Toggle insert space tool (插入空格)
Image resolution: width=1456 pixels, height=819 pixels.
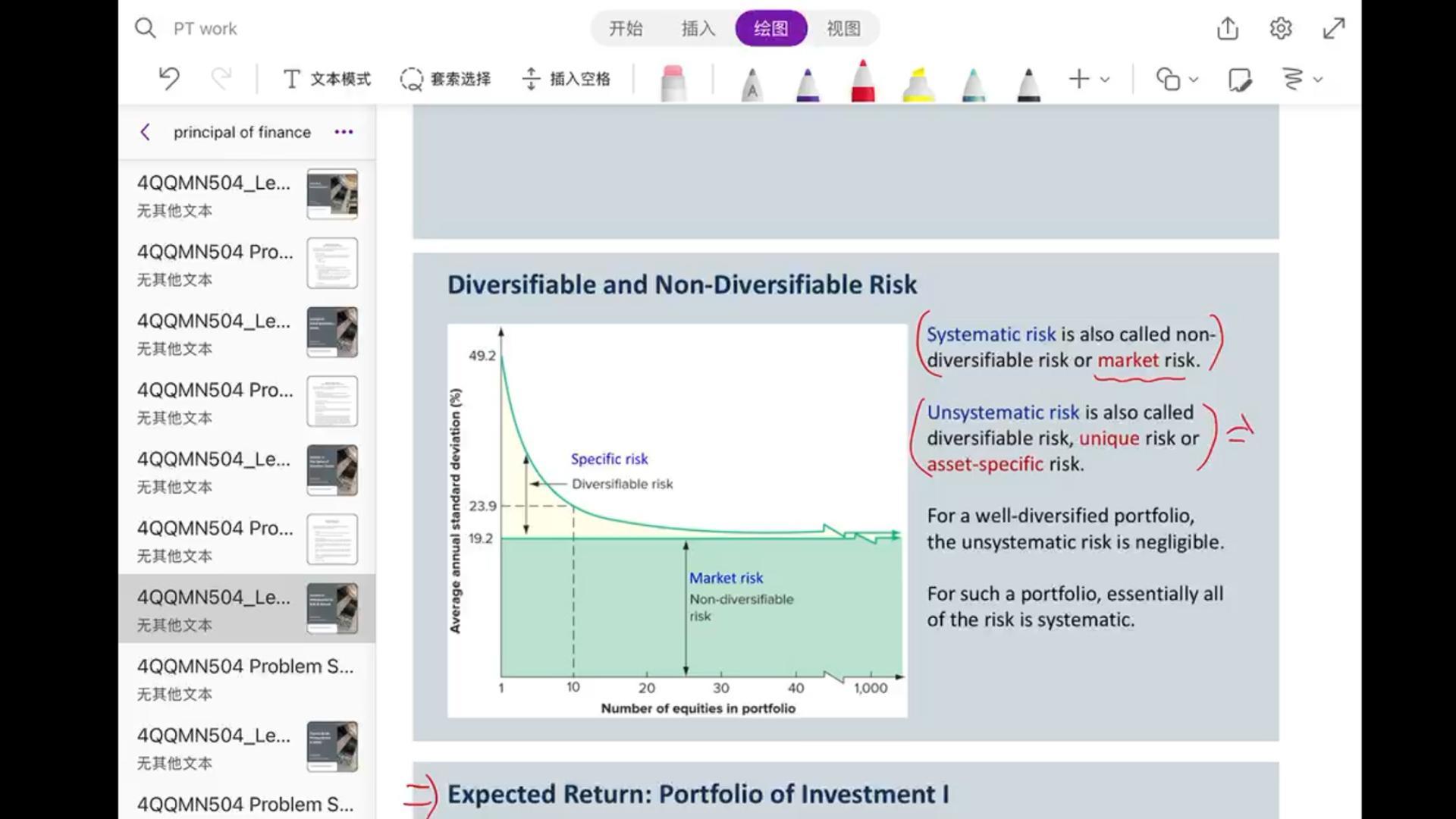pos(566,79)
